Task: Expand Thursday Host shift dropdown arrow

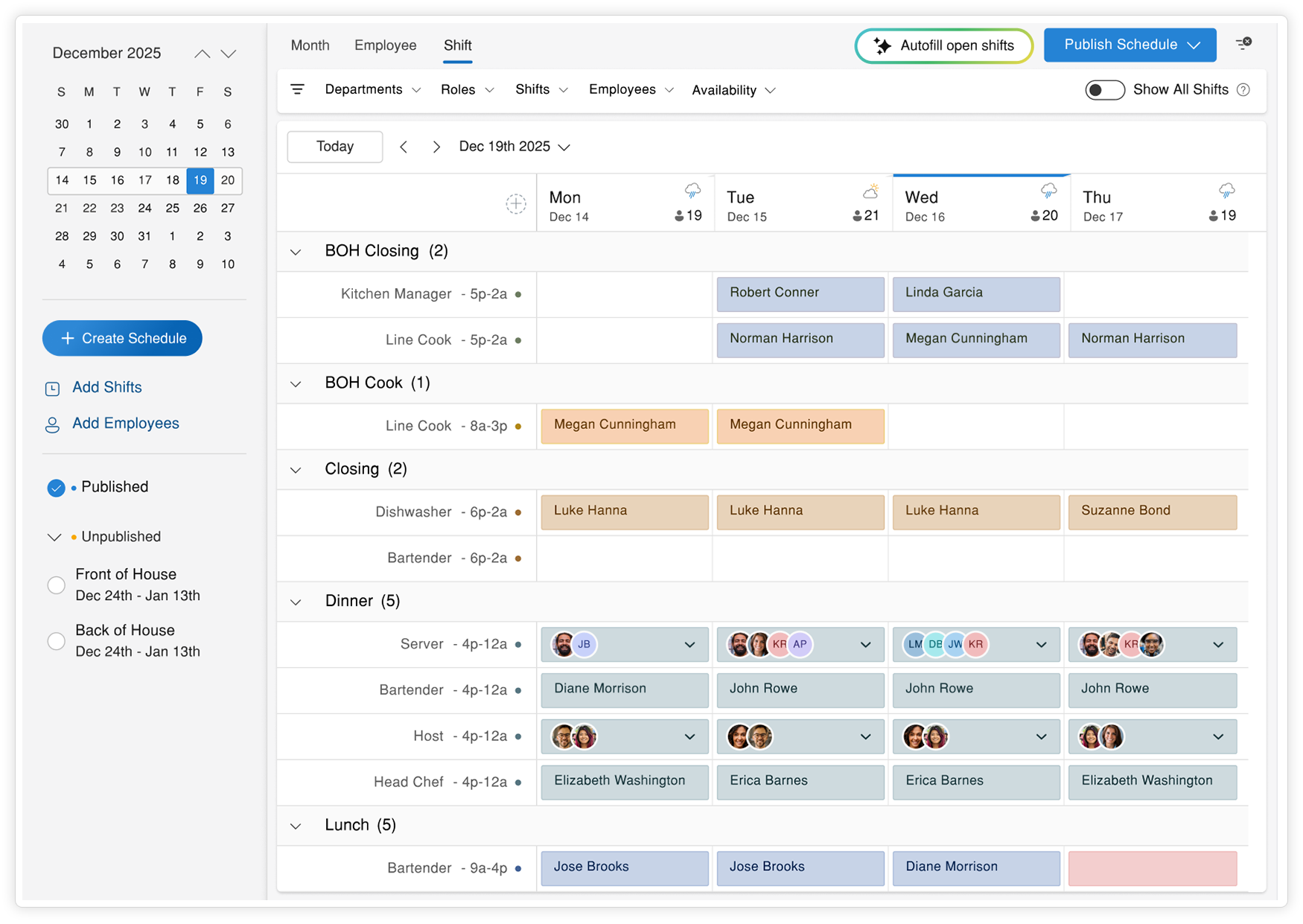Action: tap(1218, 737)
